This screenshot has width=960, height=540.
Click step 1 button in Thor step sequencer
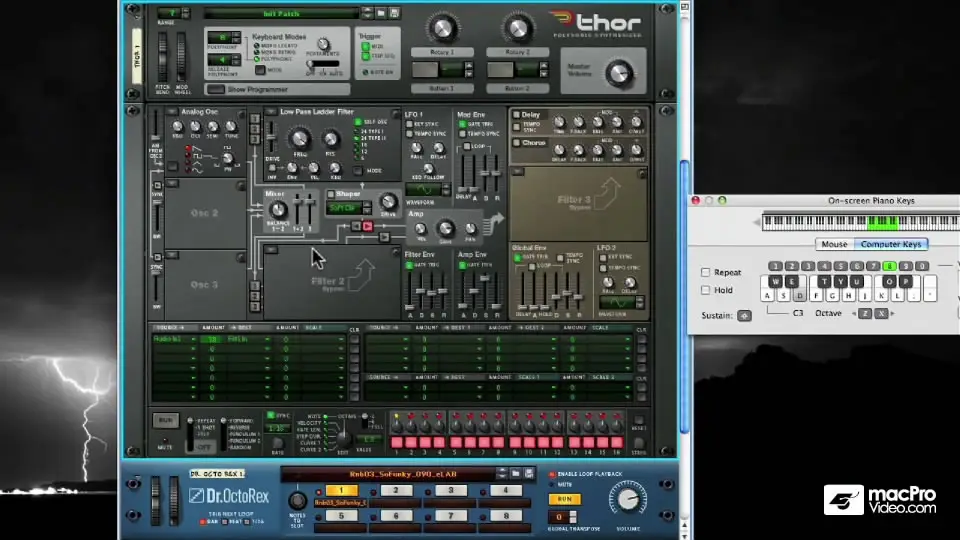coord(397,442)
